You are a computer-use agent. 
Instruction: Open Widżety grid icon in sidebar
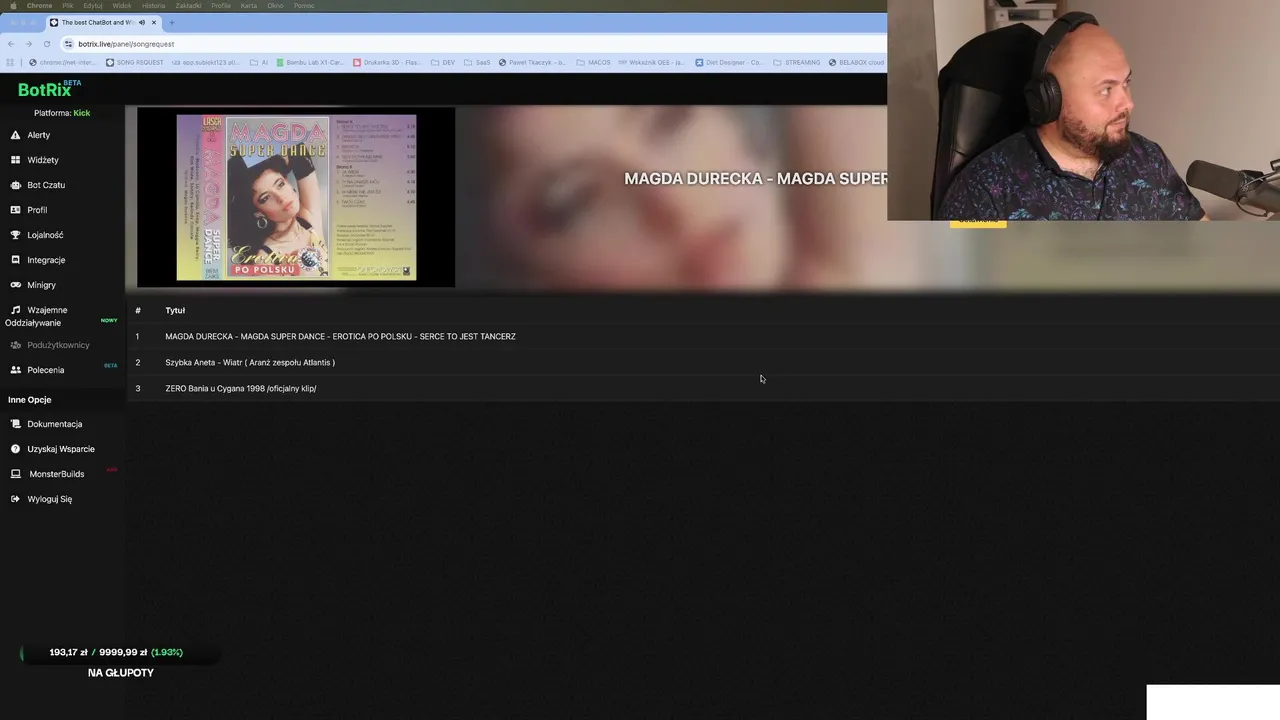pyautogui.click(x=15, y=160)
